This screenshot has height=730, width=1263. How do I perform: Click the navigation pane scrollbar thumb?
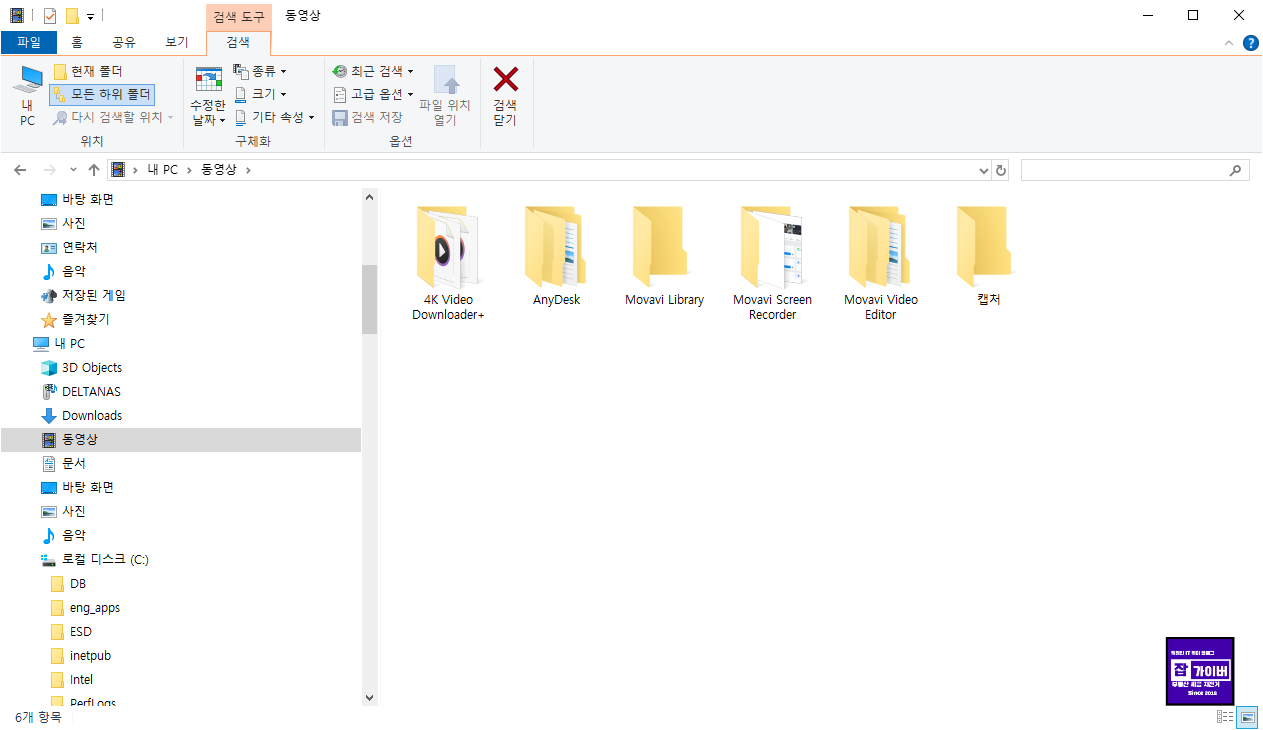coord(369,299)
